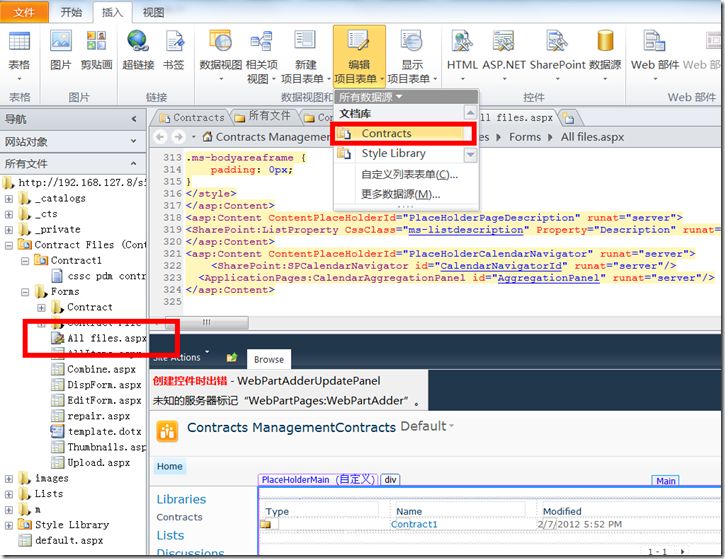Open All files.aspx in the file tree

pyautogui.click(x=106, y=338)
